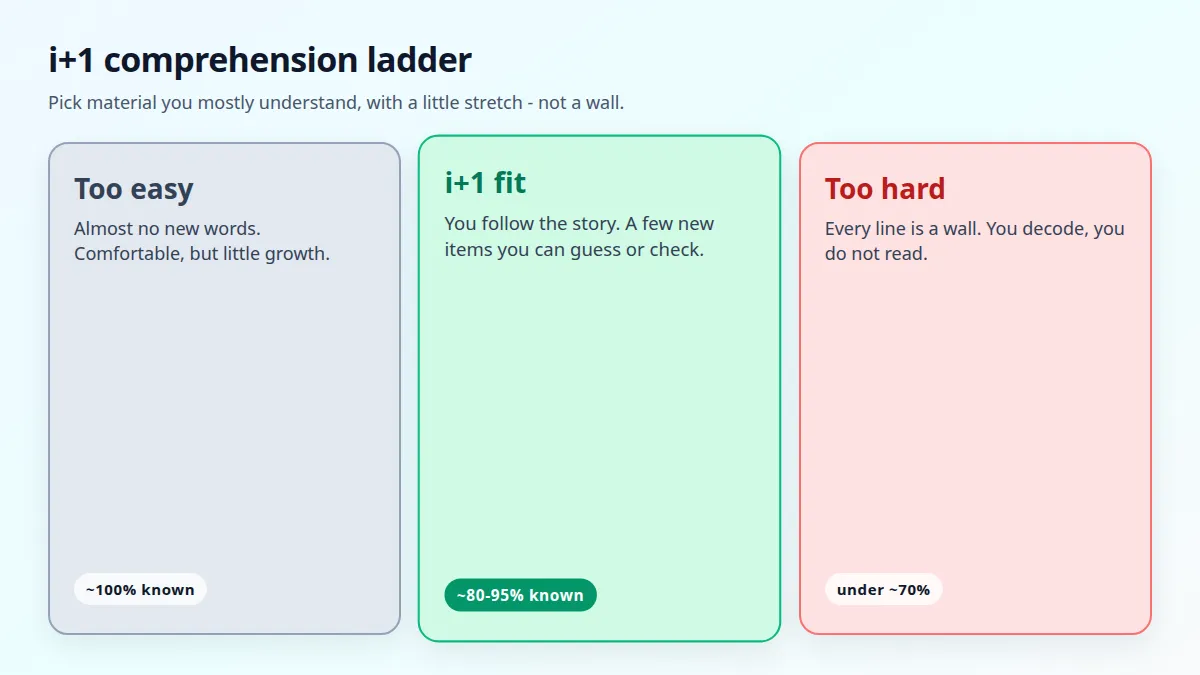Click the ~100% known badge
This screenshot has height=675, width=1200.
[x=140, y=589]
